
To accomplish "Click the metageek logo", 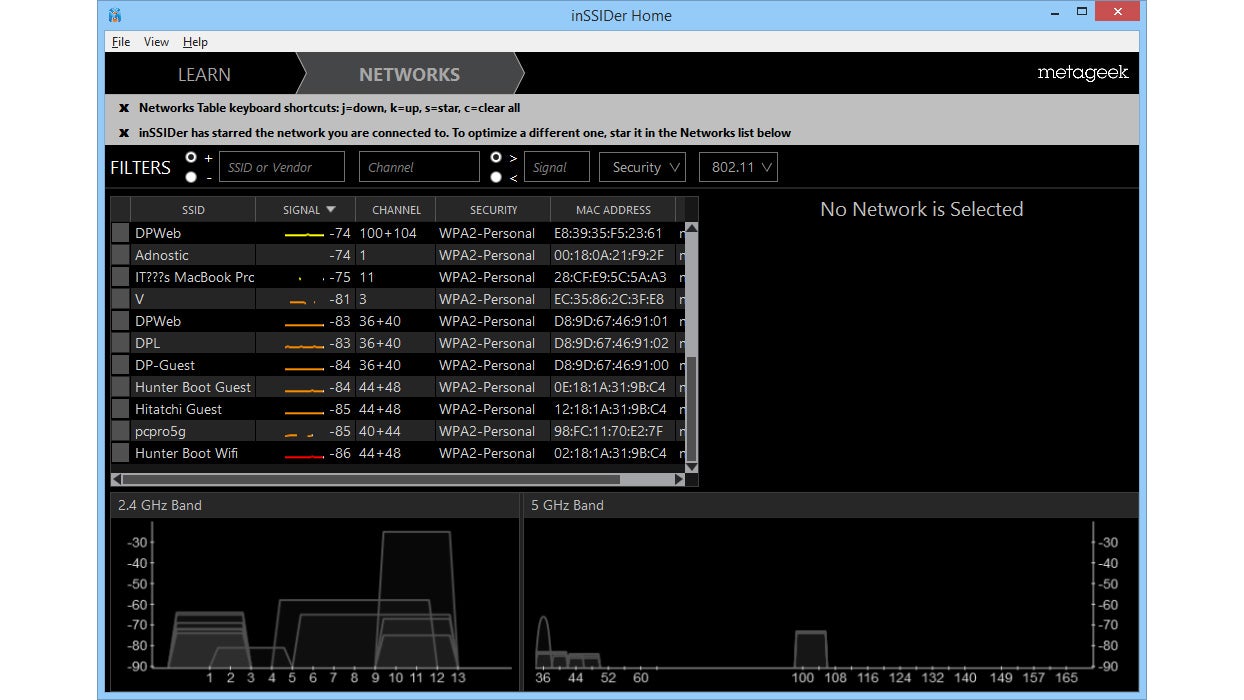I will (x=1083, y=73).
